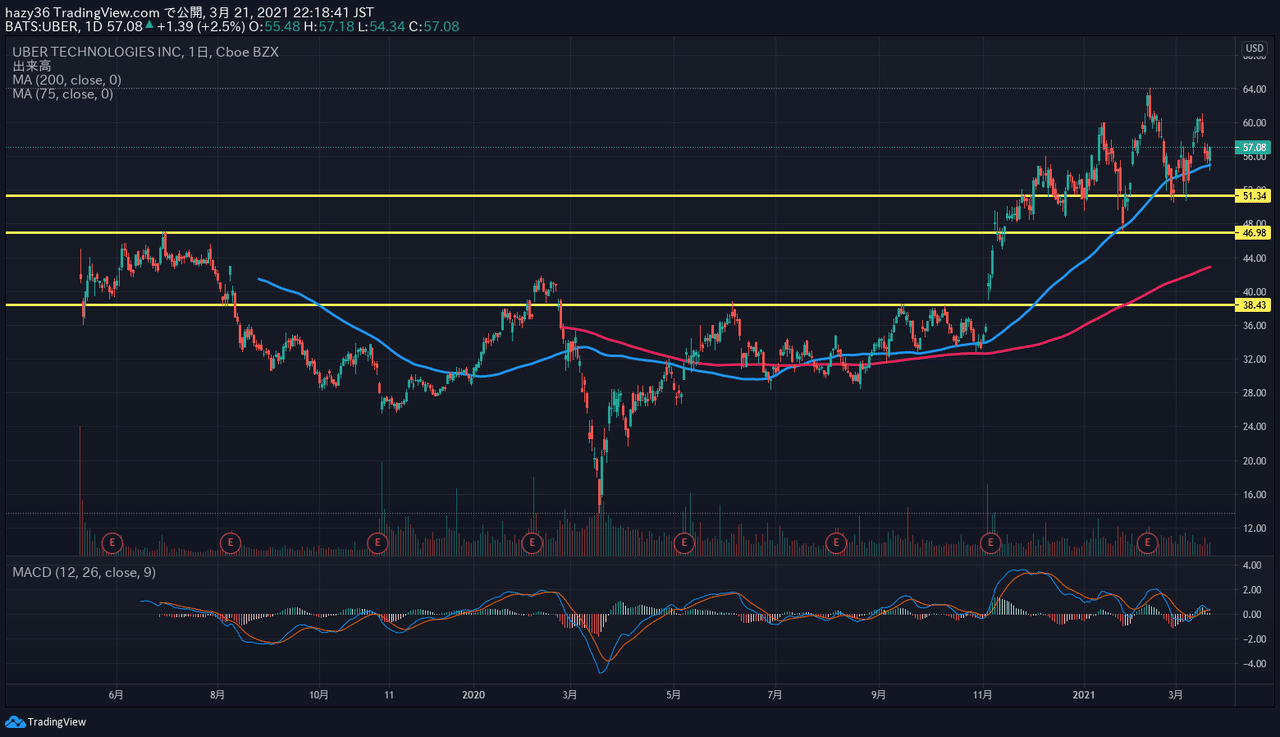Click the current price label 57.08

[1254, 147]
